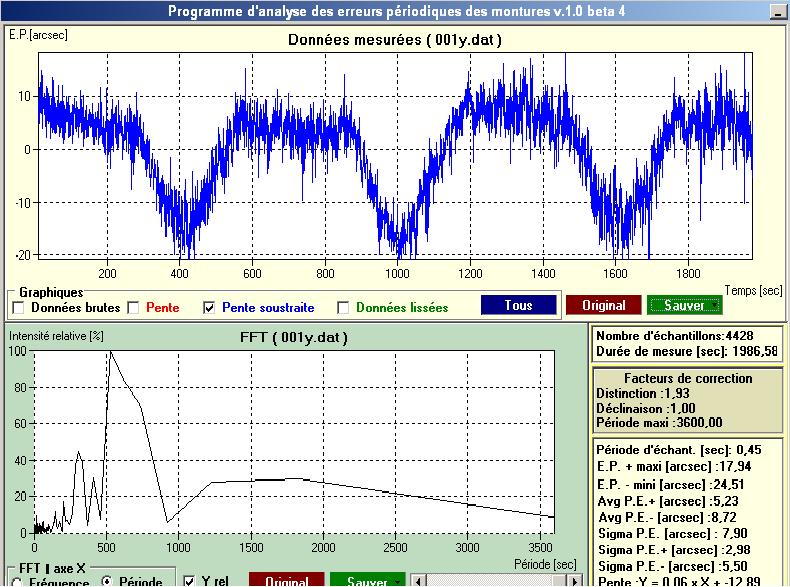Click the FFT axe X group label

click(x=52, y=568)
